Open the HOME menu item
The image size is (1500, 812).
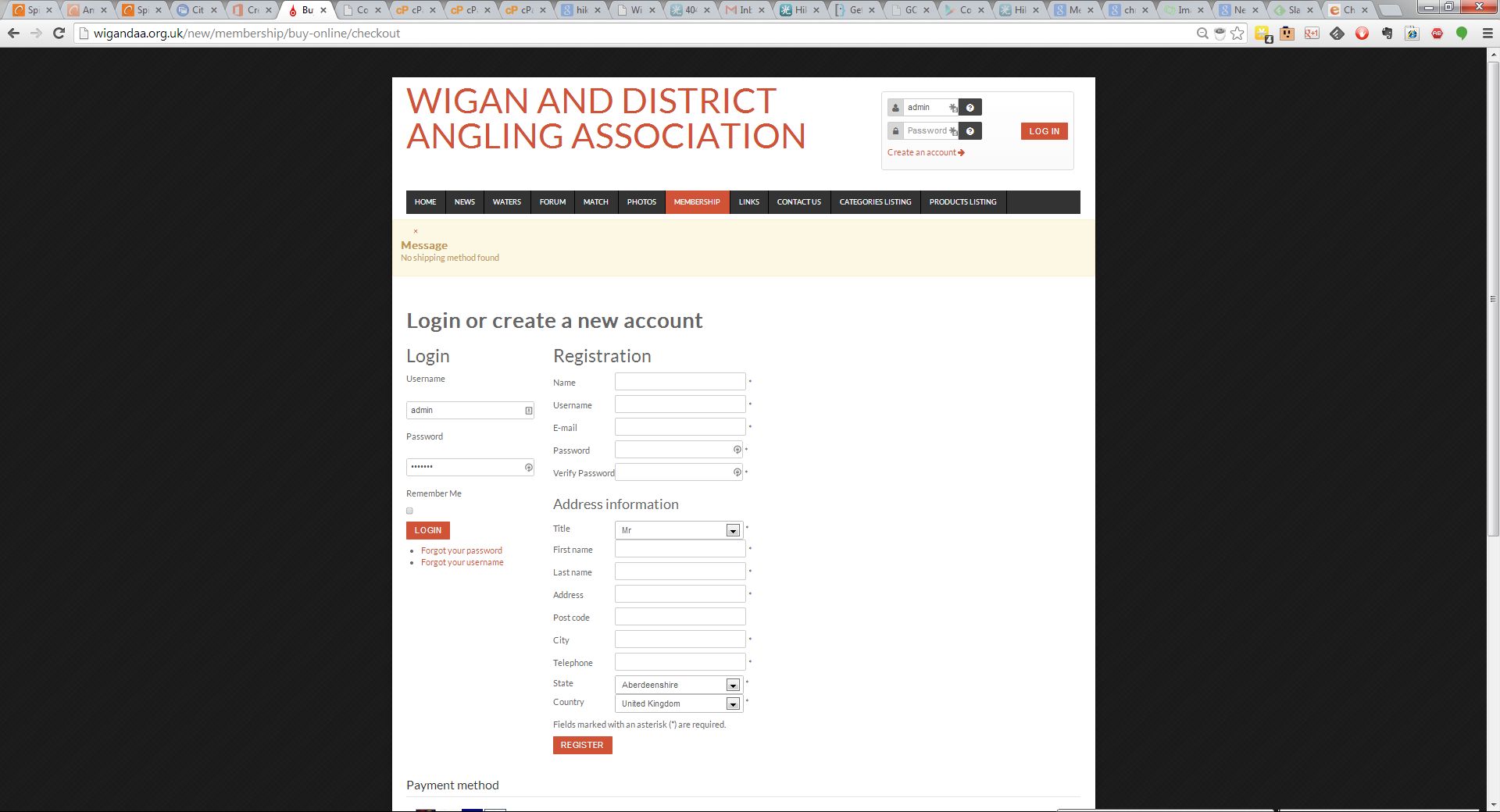tap(426, 202)
